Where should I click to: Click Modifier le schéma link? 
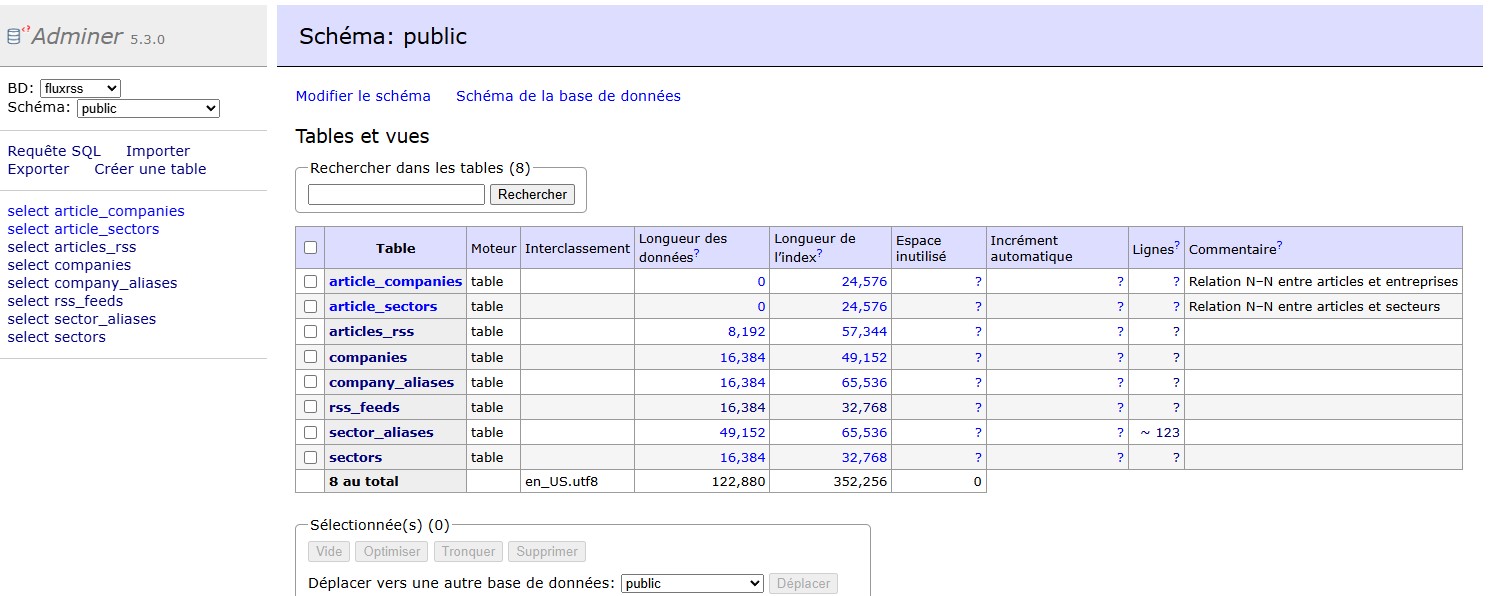tap(363, 96)
